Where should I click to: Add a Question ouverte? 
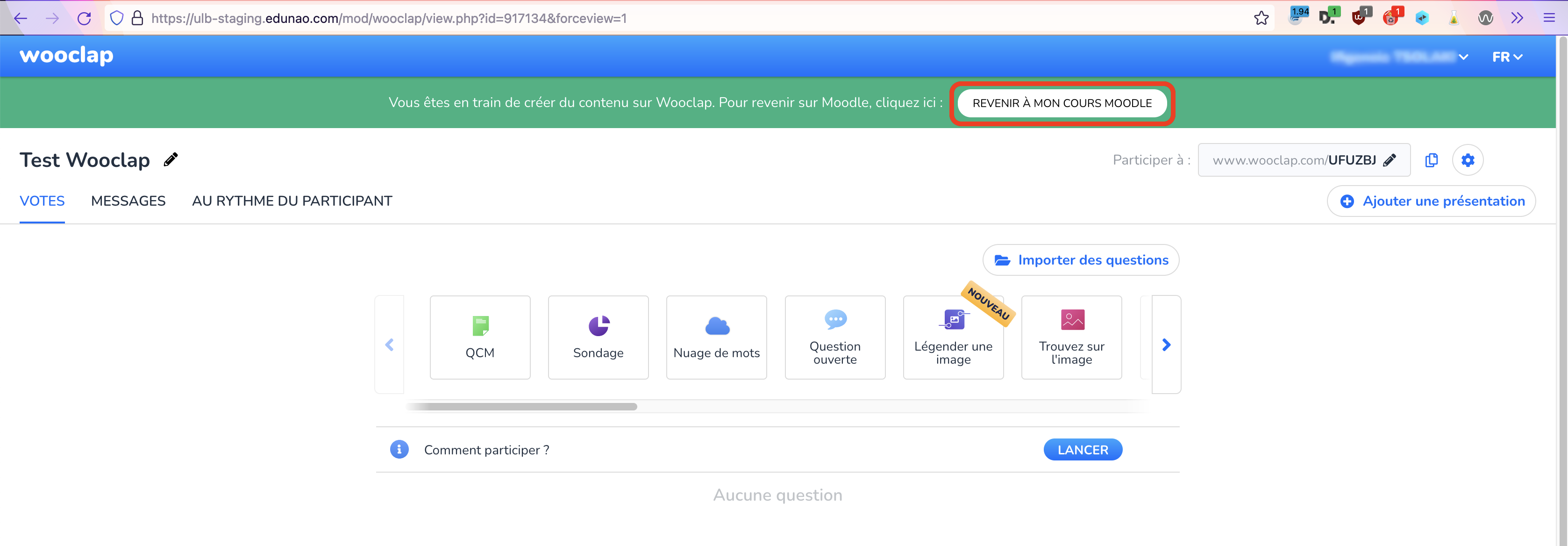tap(834, 337)
